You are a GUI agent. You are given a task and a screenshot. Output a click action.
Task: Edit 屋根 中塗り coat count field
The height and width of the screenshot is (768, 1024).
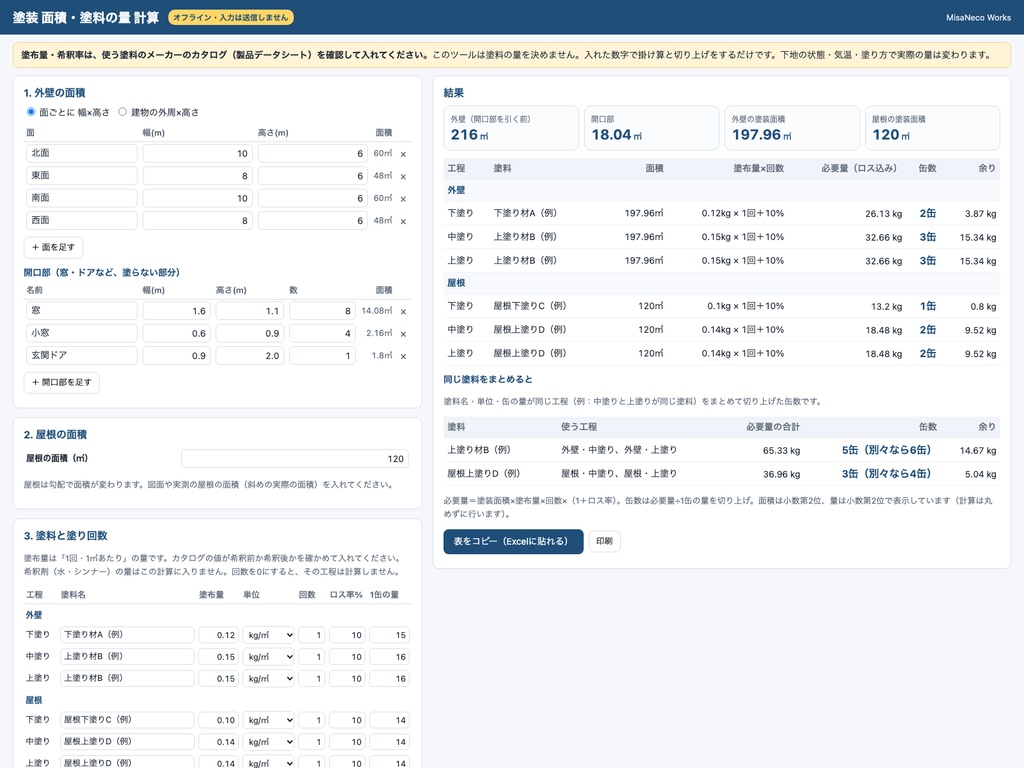click(x=312, y=741)
